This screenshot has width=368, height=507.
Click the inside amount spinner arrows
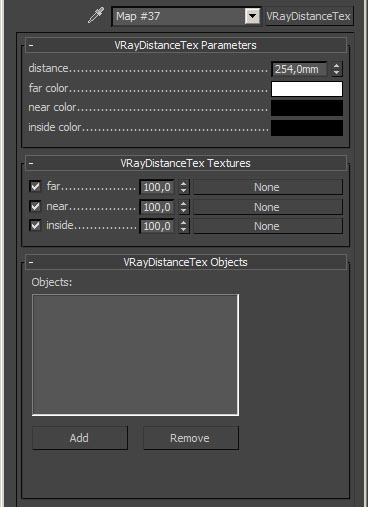[184, 226]
